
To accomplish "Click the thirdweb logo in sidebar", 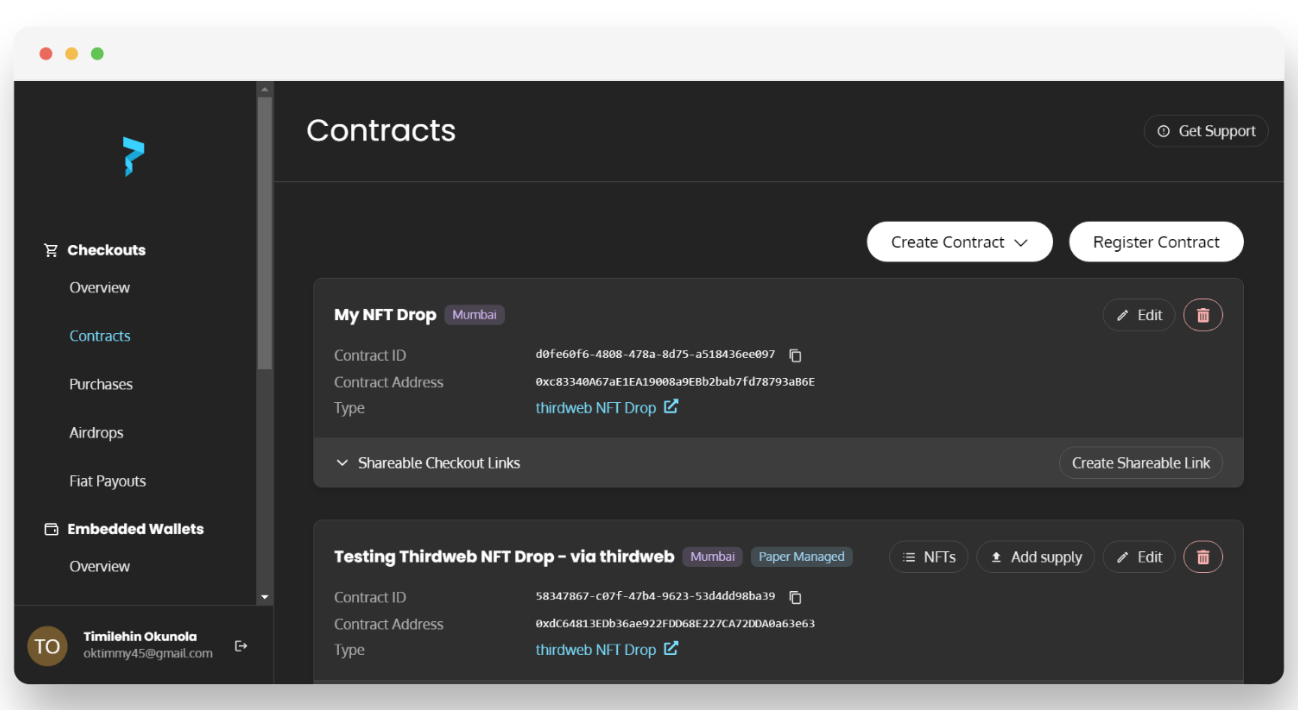I will 134,156.
